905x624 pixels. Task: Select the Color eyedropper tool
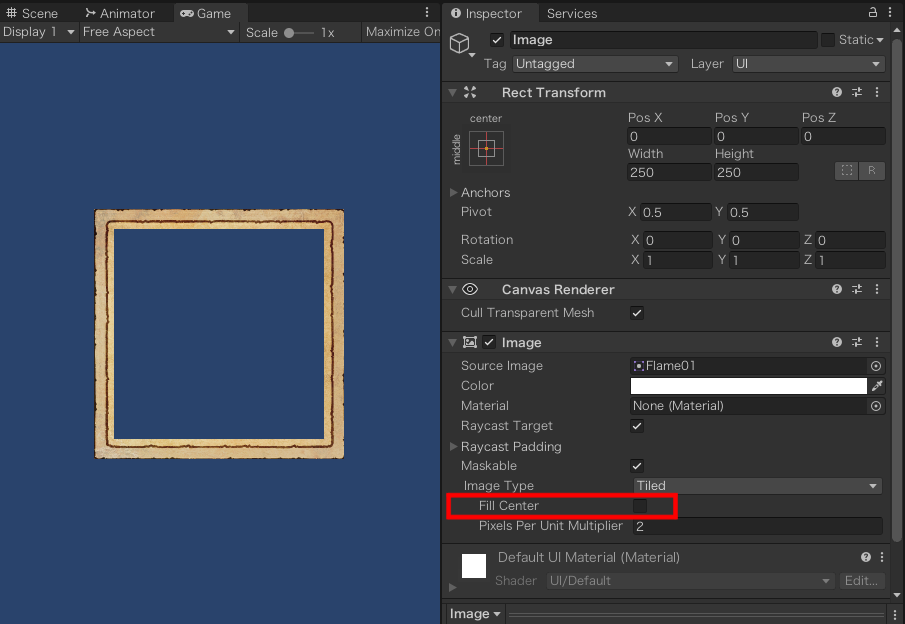(875, 385)
